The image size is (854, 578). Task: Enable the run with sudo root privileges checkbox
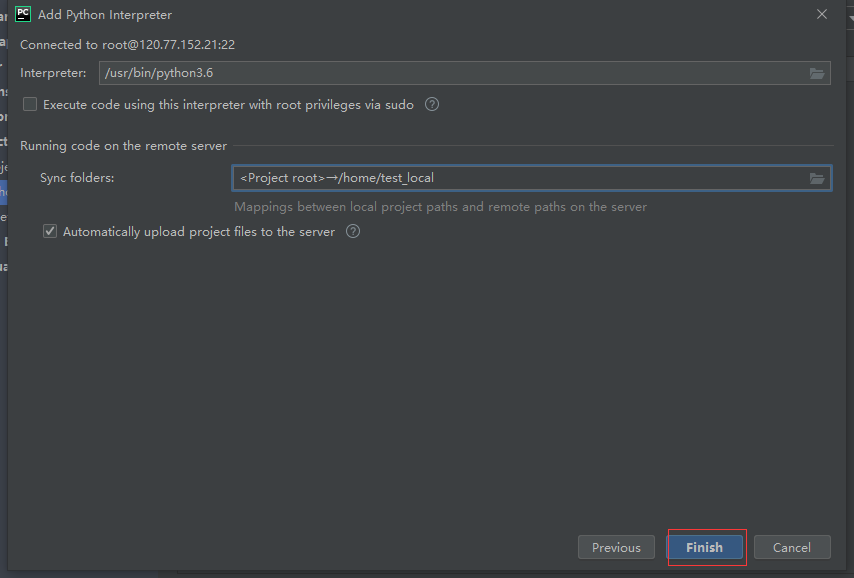click(30, 104)
